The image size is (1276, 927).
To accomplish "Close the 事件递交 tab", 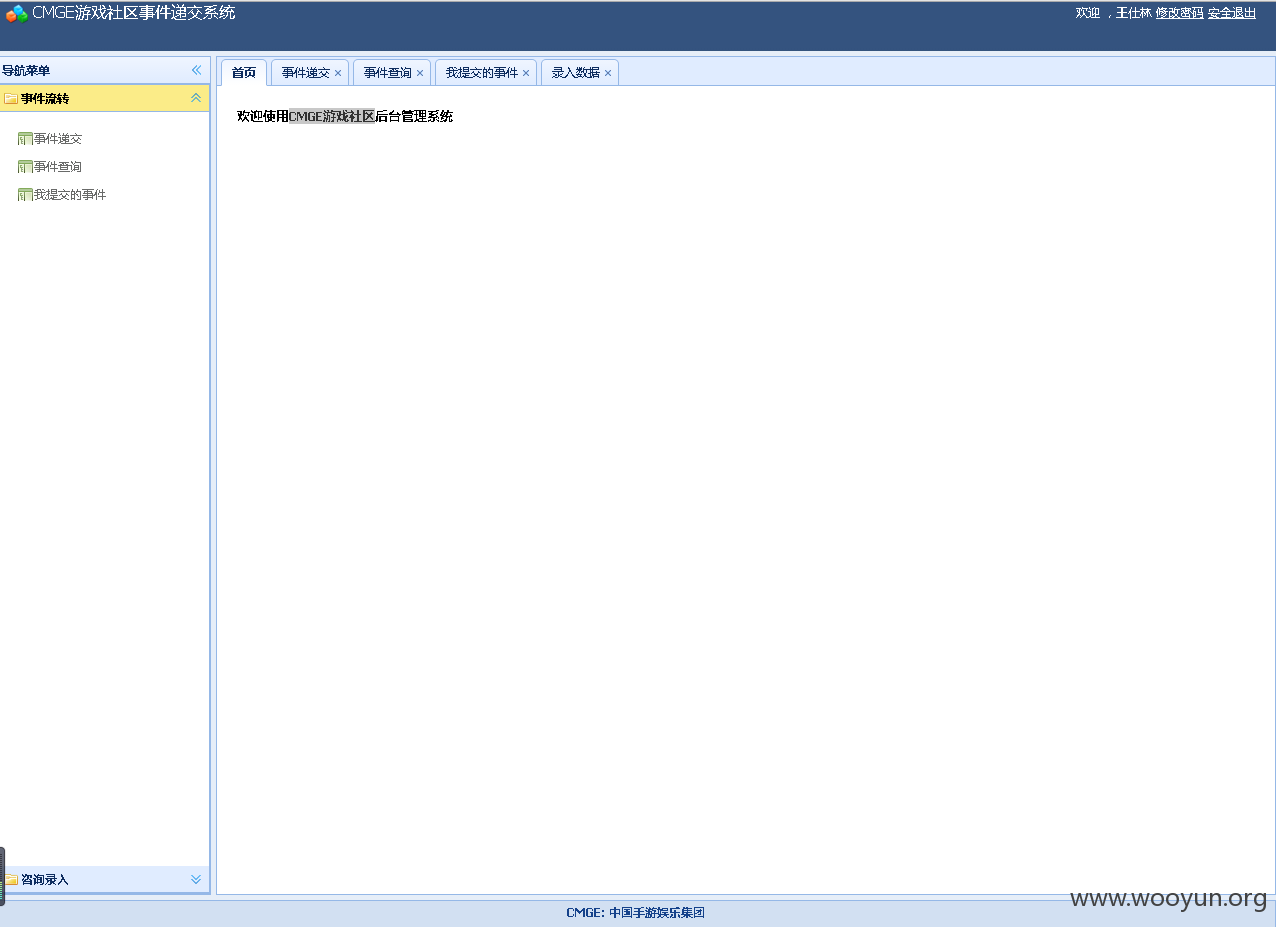I will point(338,73).
